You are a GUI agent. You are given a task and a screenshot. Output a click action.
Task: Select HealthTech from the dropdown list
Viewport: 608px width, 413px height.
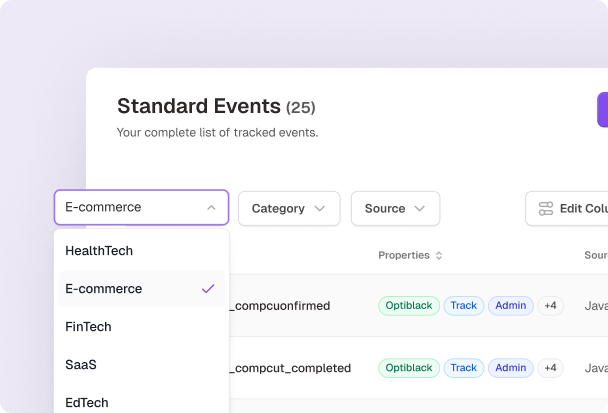pos(142,251)
